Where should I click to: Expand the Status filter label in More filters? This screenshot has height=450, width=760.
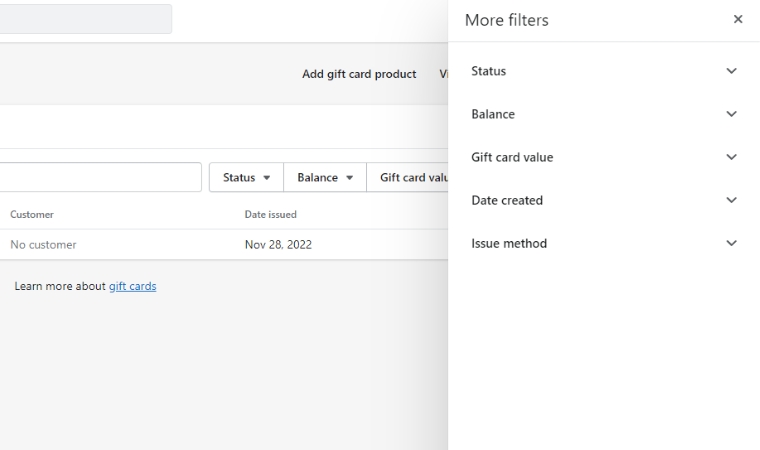coord(488,72)
